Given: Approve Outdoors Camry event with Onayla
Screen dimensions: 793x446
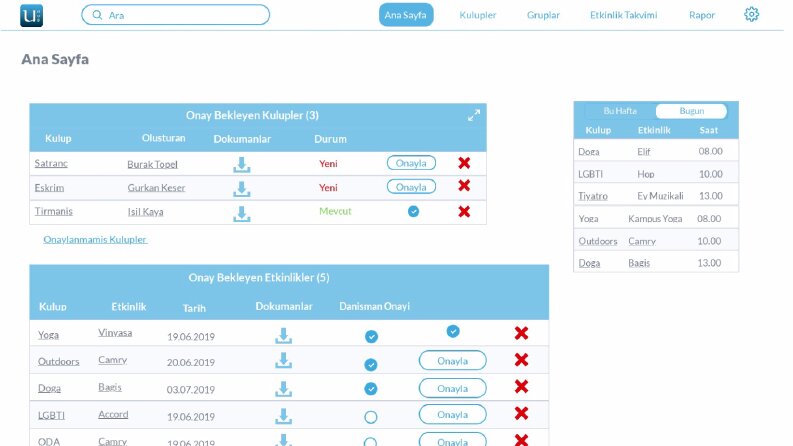Looking at the screenshot, I should [453, 361].
